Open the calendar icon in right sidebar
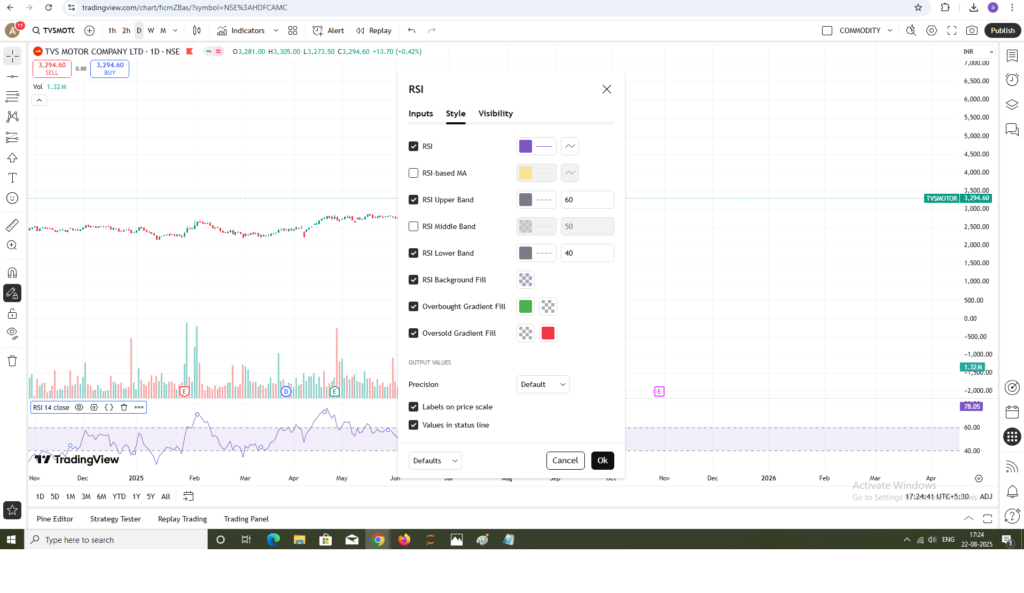 click(1012, 412)
